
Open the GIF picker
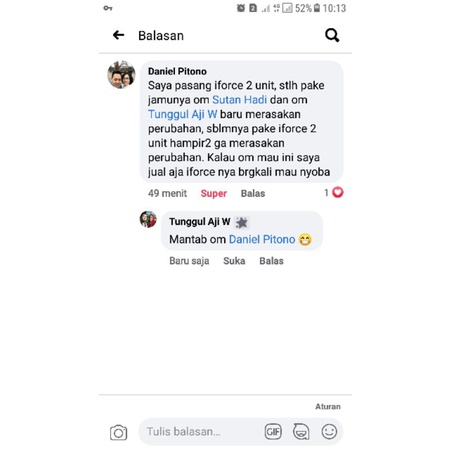(x=273, y=432)
